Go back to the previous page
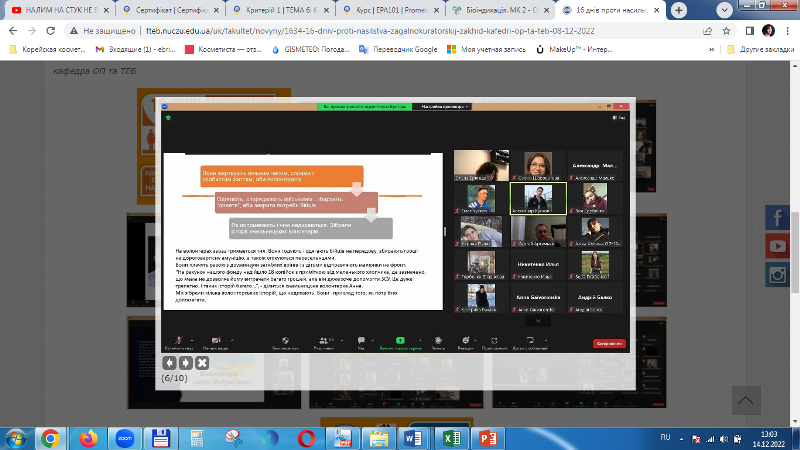The image size is (800, 450). [x=13, y=31]
